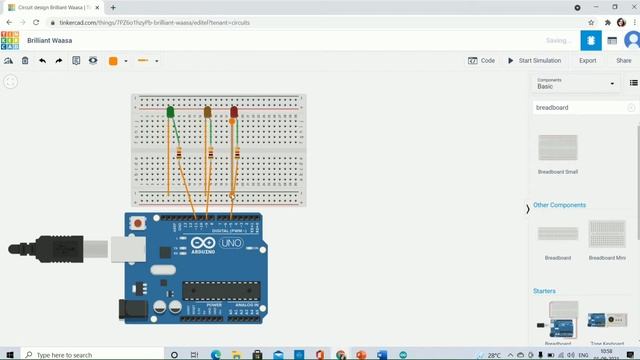Select the Arduino tone keyboard starter thumbnail
The width and height of the screenshot is (640, 360).
(607, 320)
